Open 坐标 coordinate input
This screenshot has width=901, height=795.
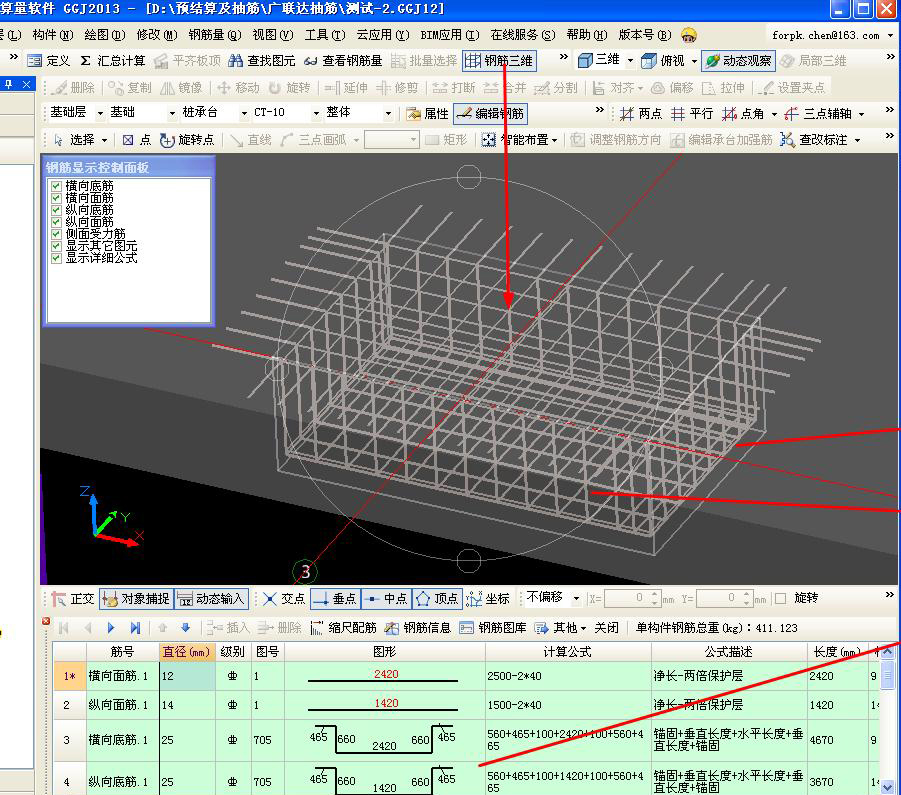pyautogui.click(x=488, y=599)
